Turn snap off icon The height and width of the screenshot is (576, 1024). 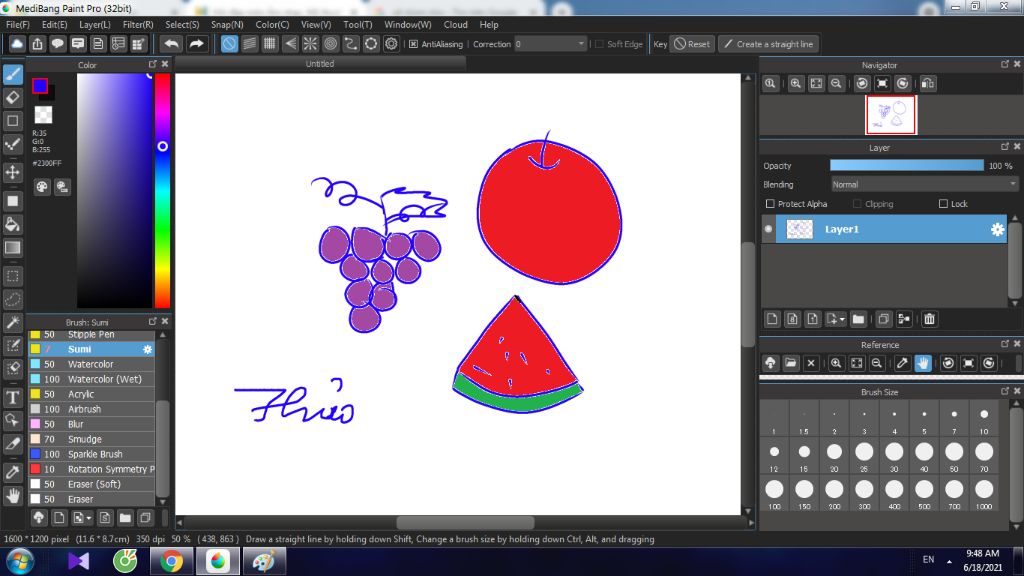(229, 44)
